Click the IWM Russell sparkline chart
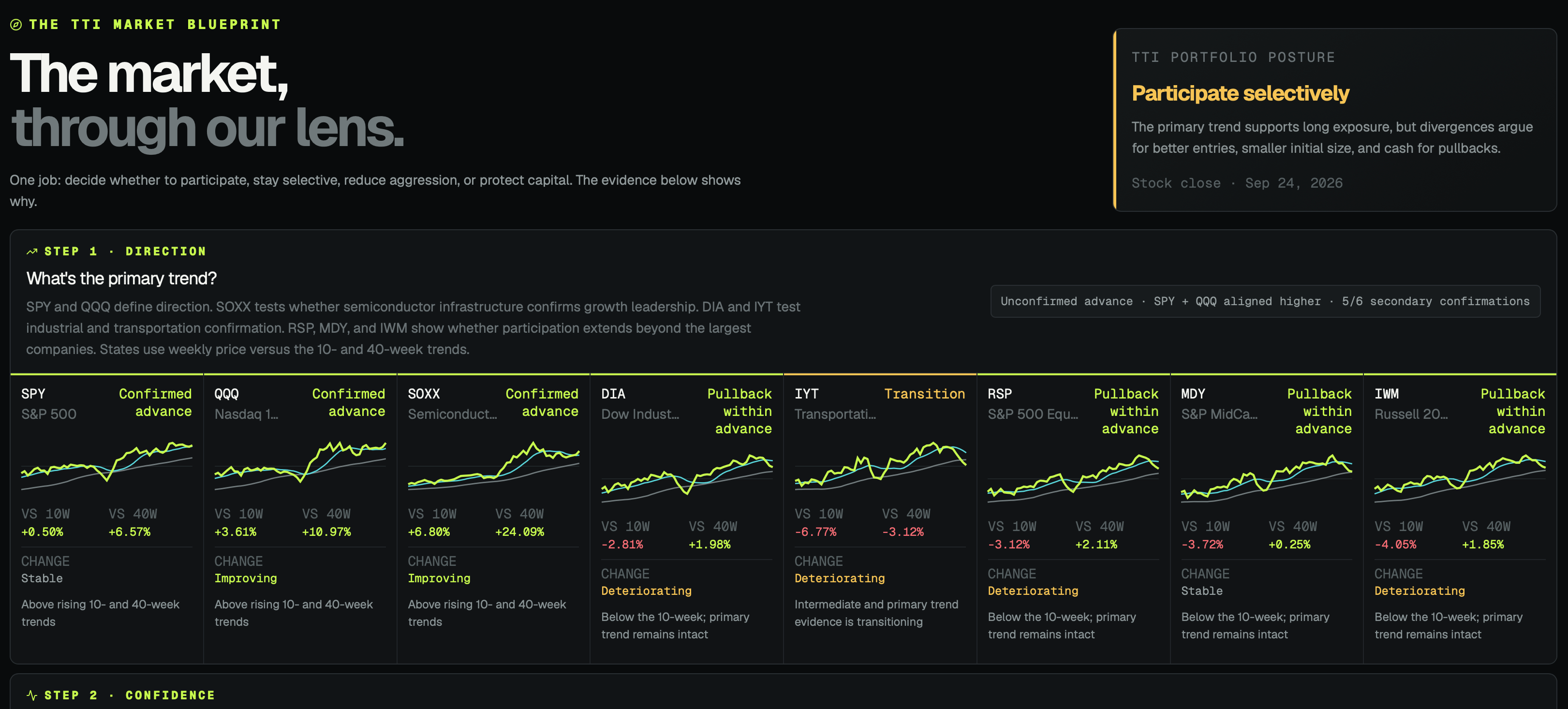This screenshot has width=1568, height=709. click(x=1460, y=478)
